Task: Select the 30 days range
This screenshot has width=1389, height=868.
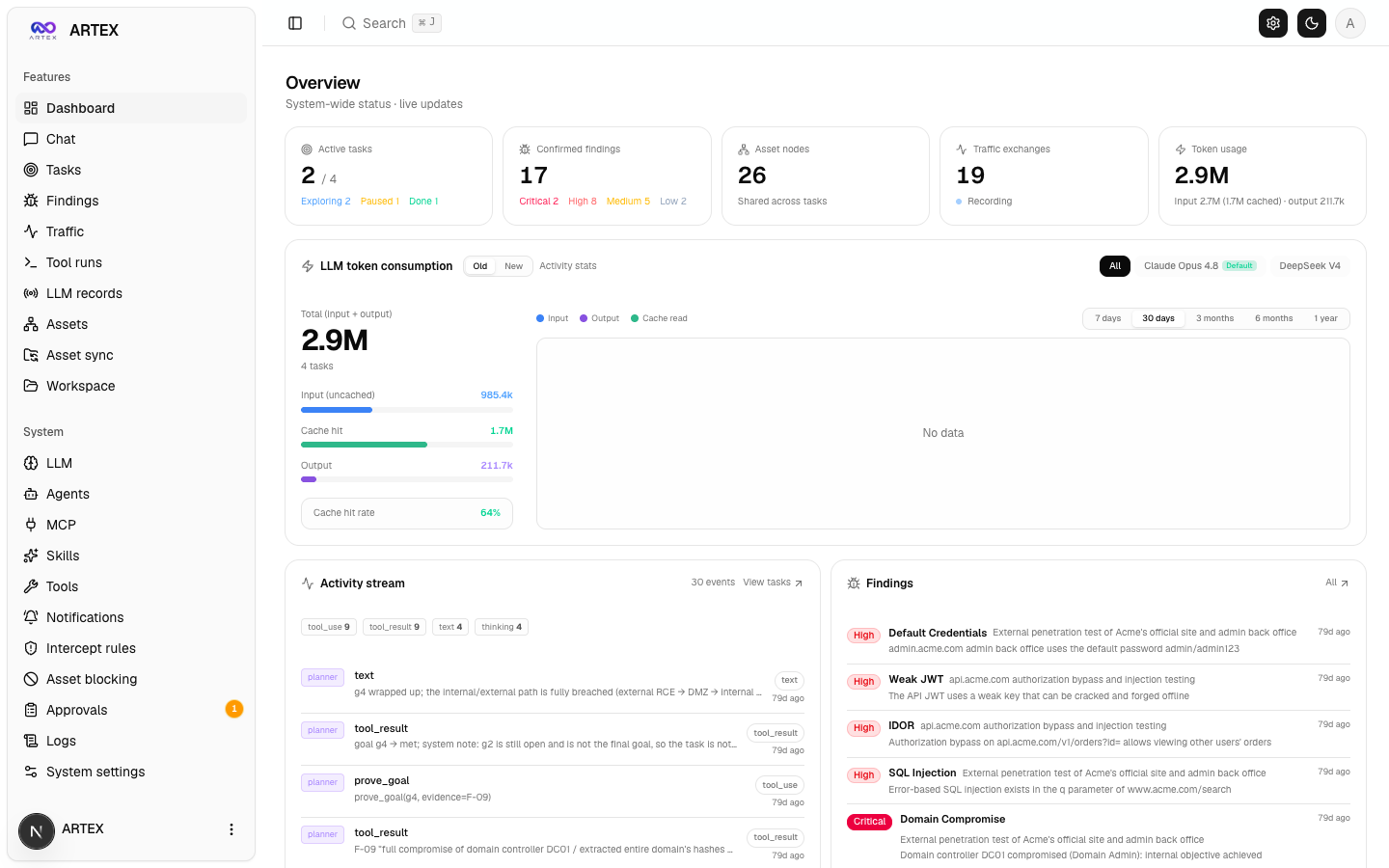Action: tap(1158, 318)
